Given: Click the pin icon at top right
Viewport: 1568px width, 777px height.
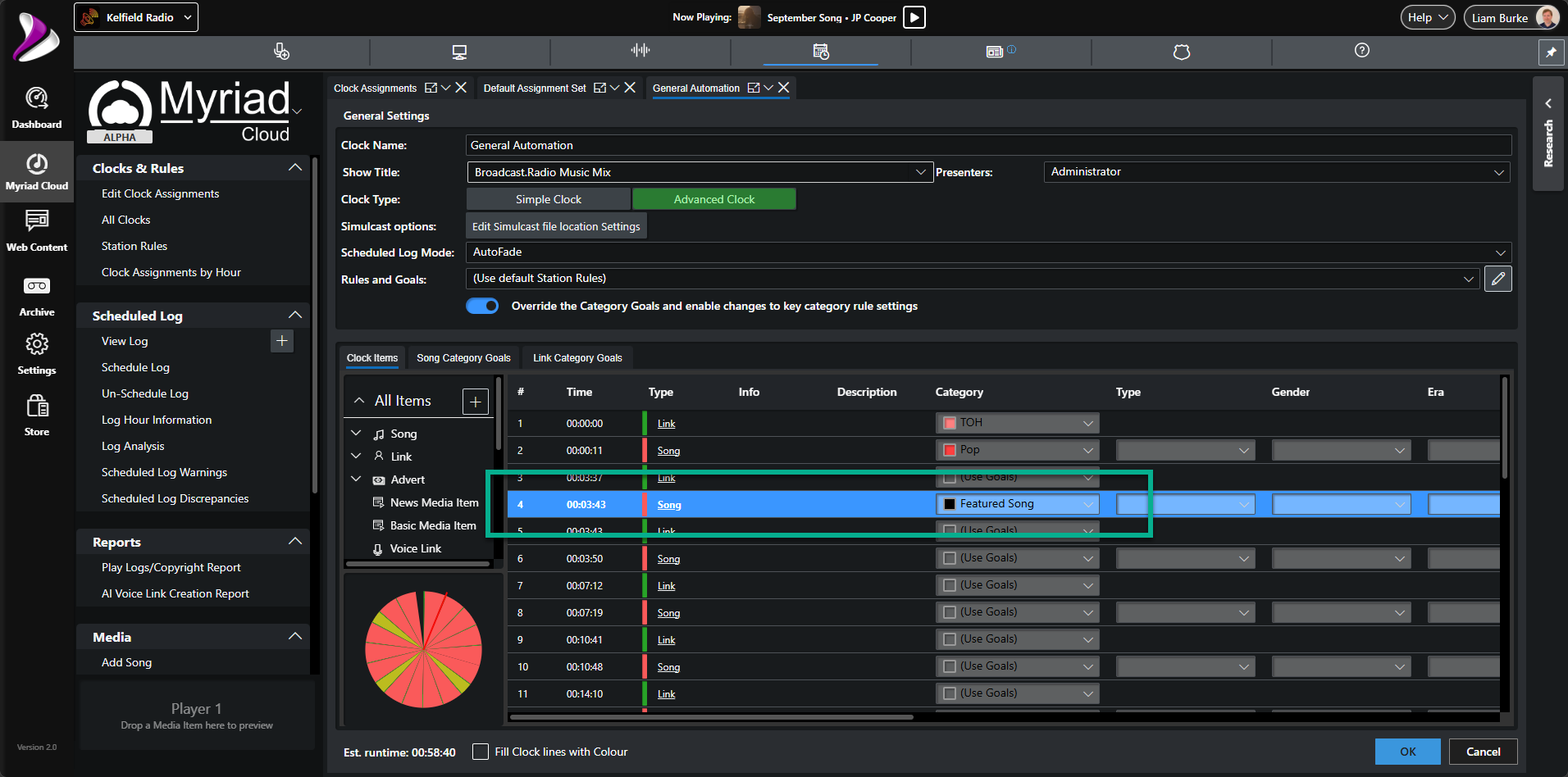Looking at the screenshot, I should (1551, 52).
